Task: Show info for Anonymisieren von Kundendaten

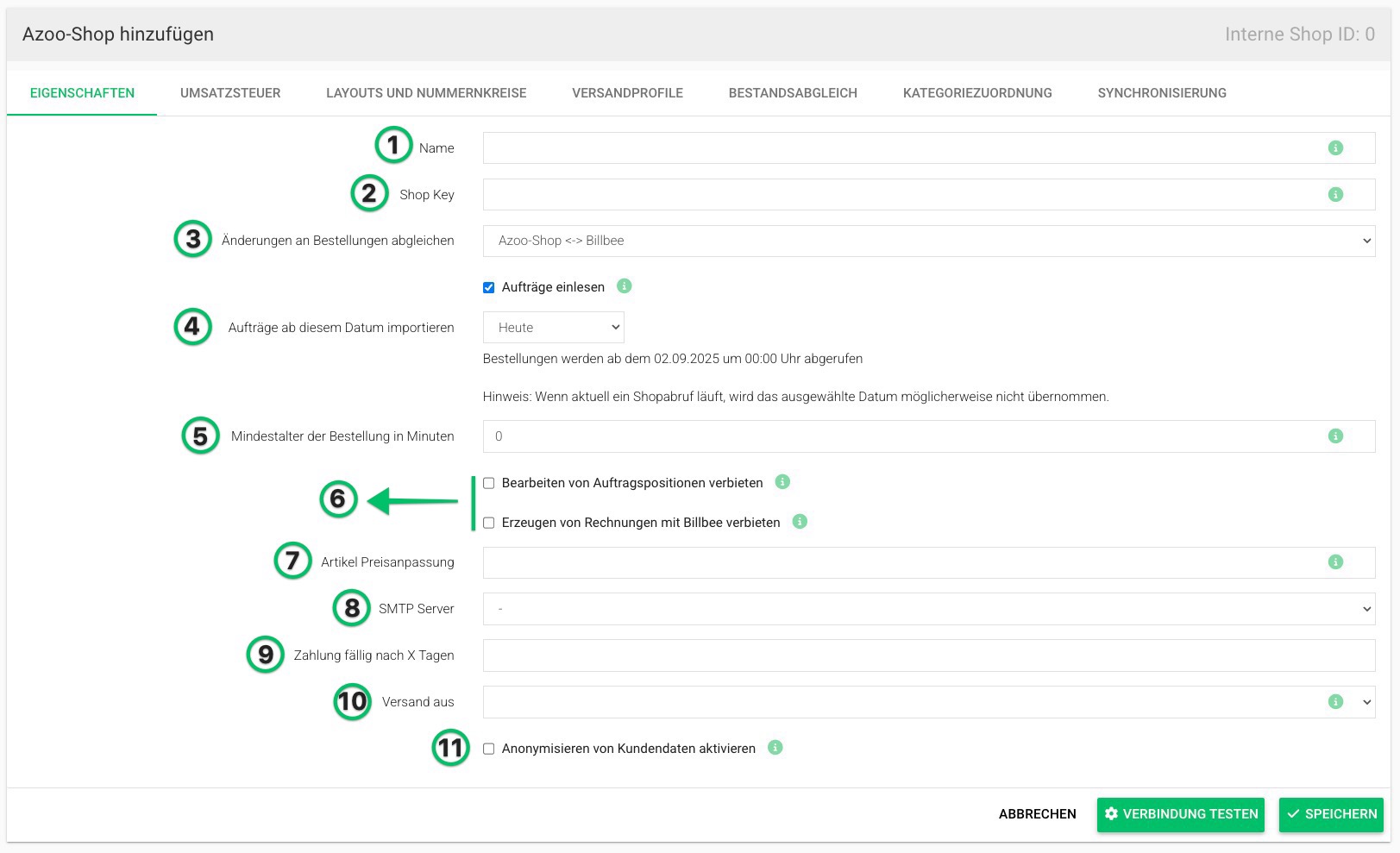Action: coord(775,748)
